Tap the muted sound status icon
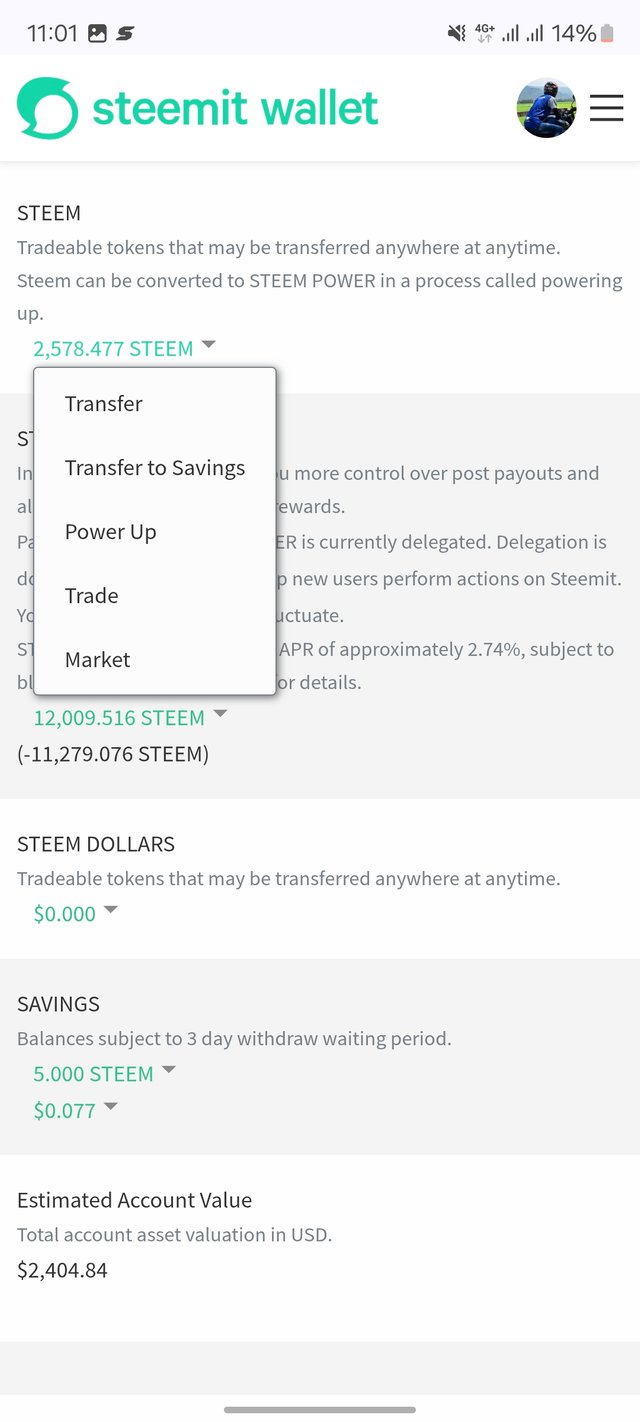The image size is (640, 1422). pyautogui.click(x=457, y=33)
